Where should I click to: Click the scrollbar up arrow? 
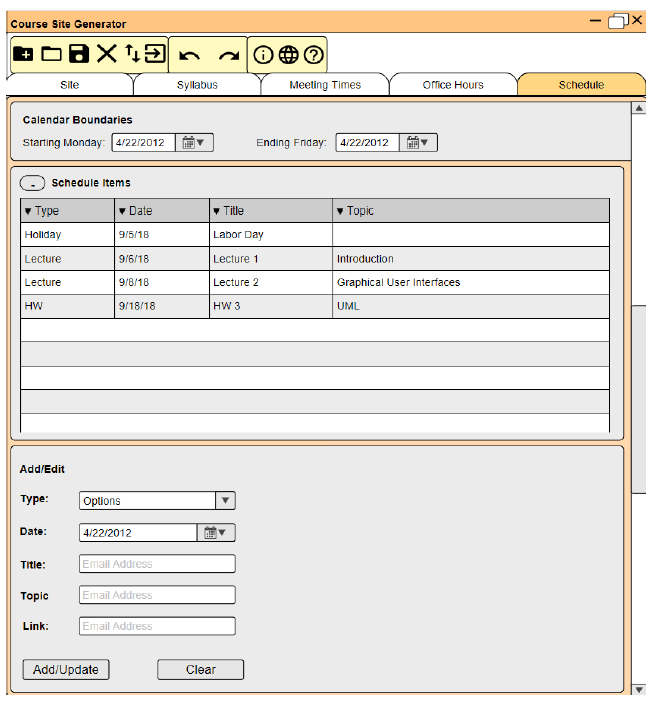(x=639, y=108)
